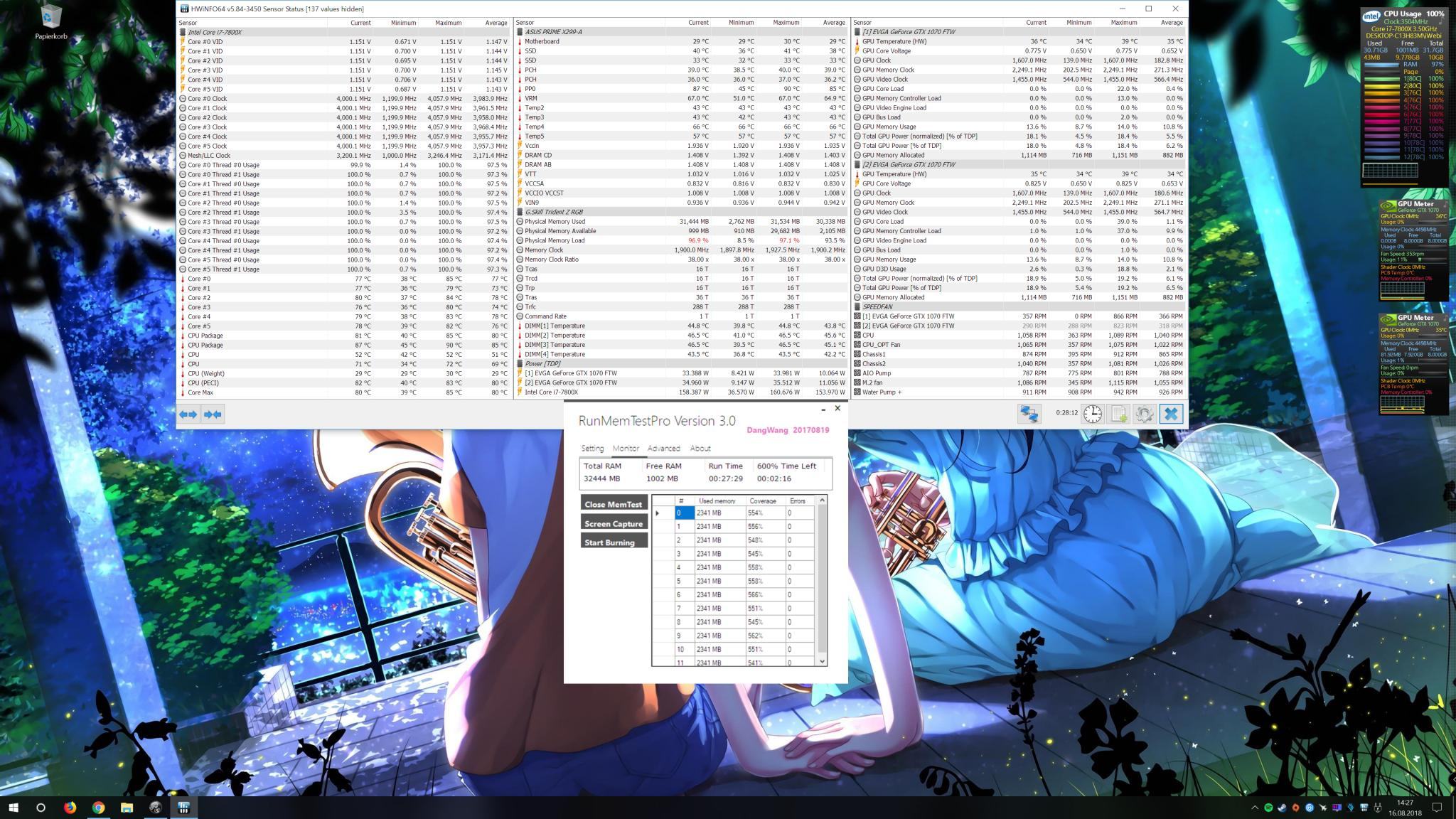Select the Intel Core i7-7800X power row
The width and height of the screenshot is (1456, 819).
pyautogui.click(x=682, y=392)
